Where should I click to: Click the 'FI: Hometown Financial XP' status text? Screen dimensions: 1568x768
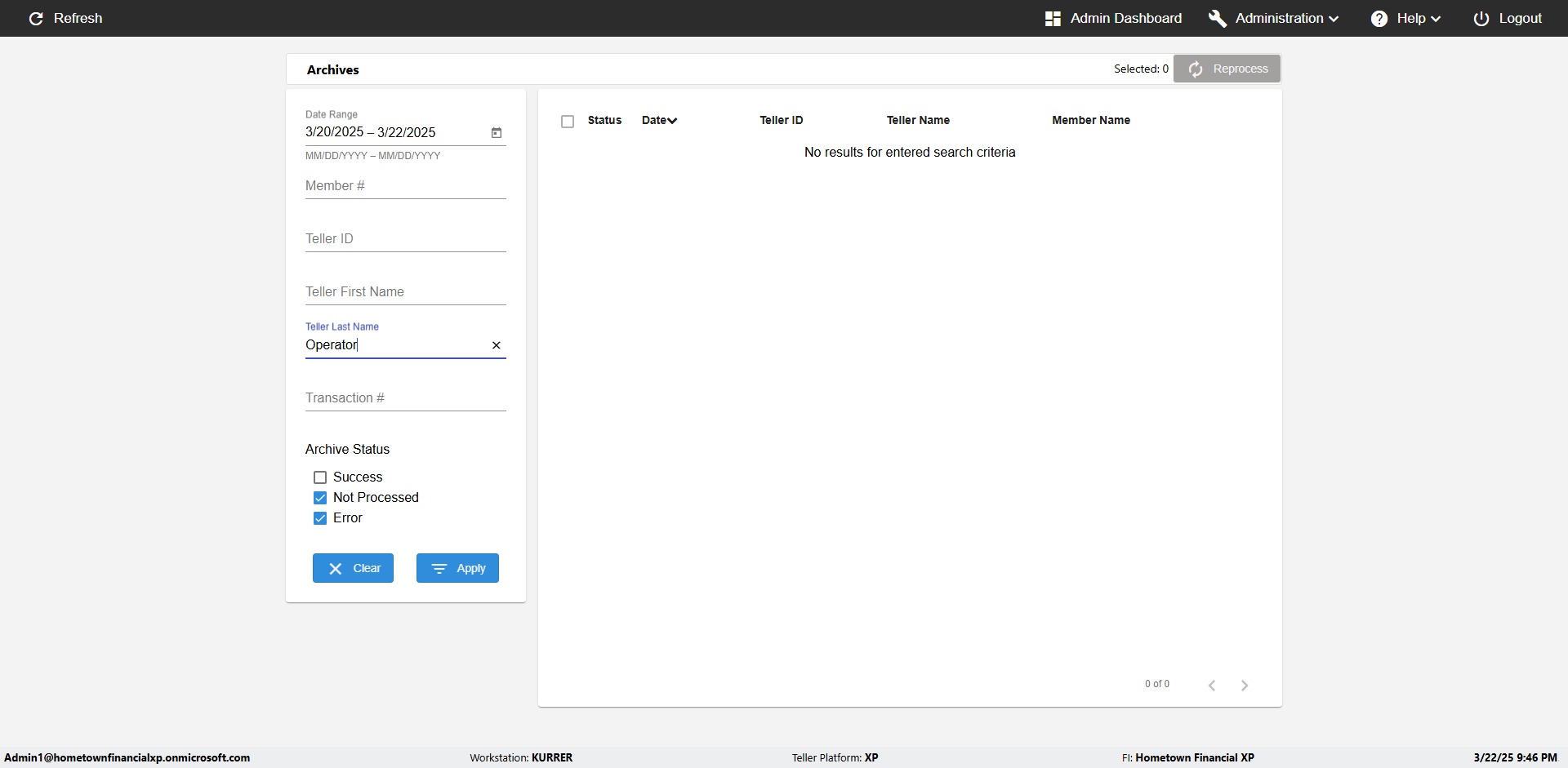coord(1188,757)
